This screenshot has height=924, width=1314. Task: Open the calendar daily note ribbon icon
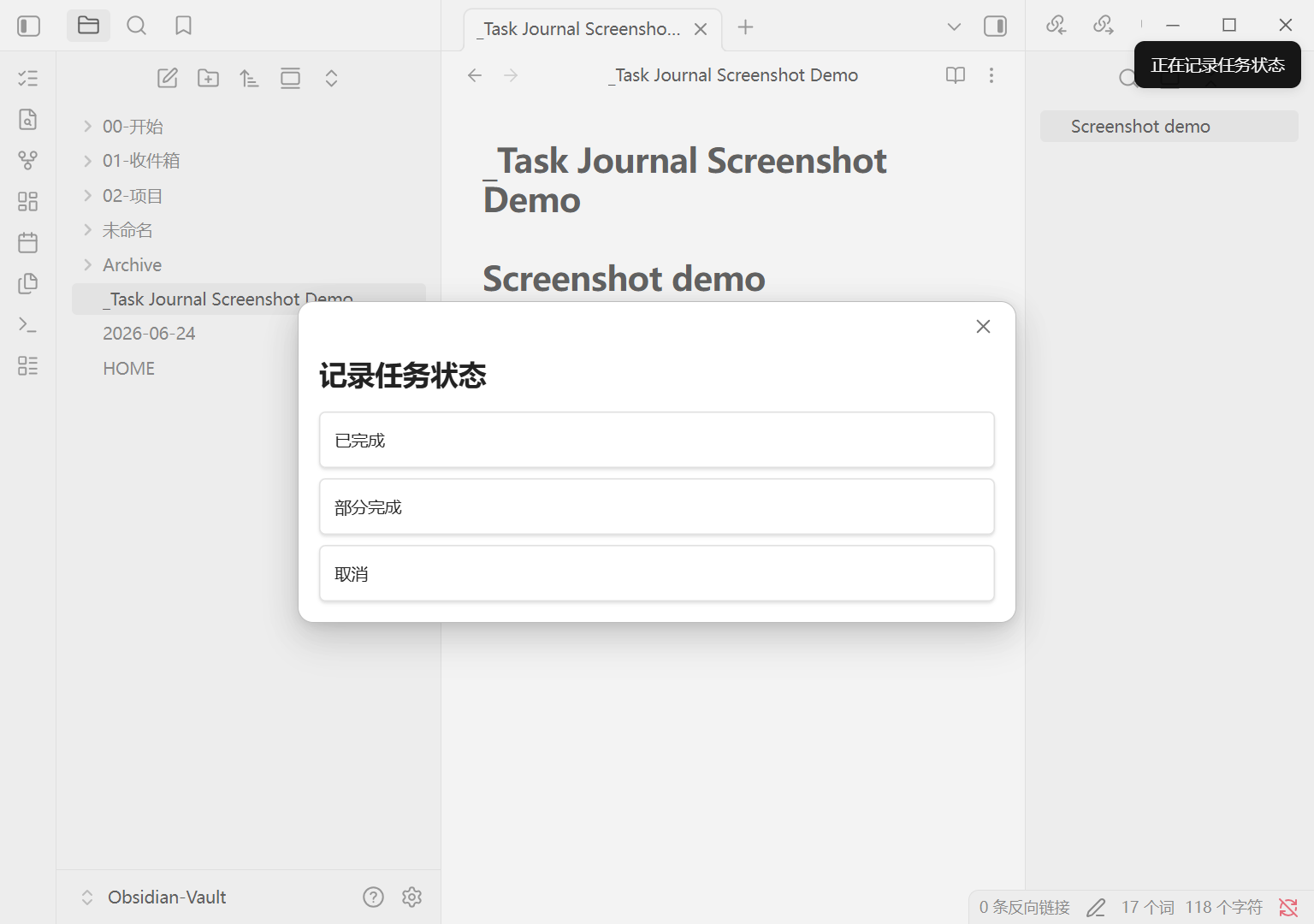pos(27,242)
